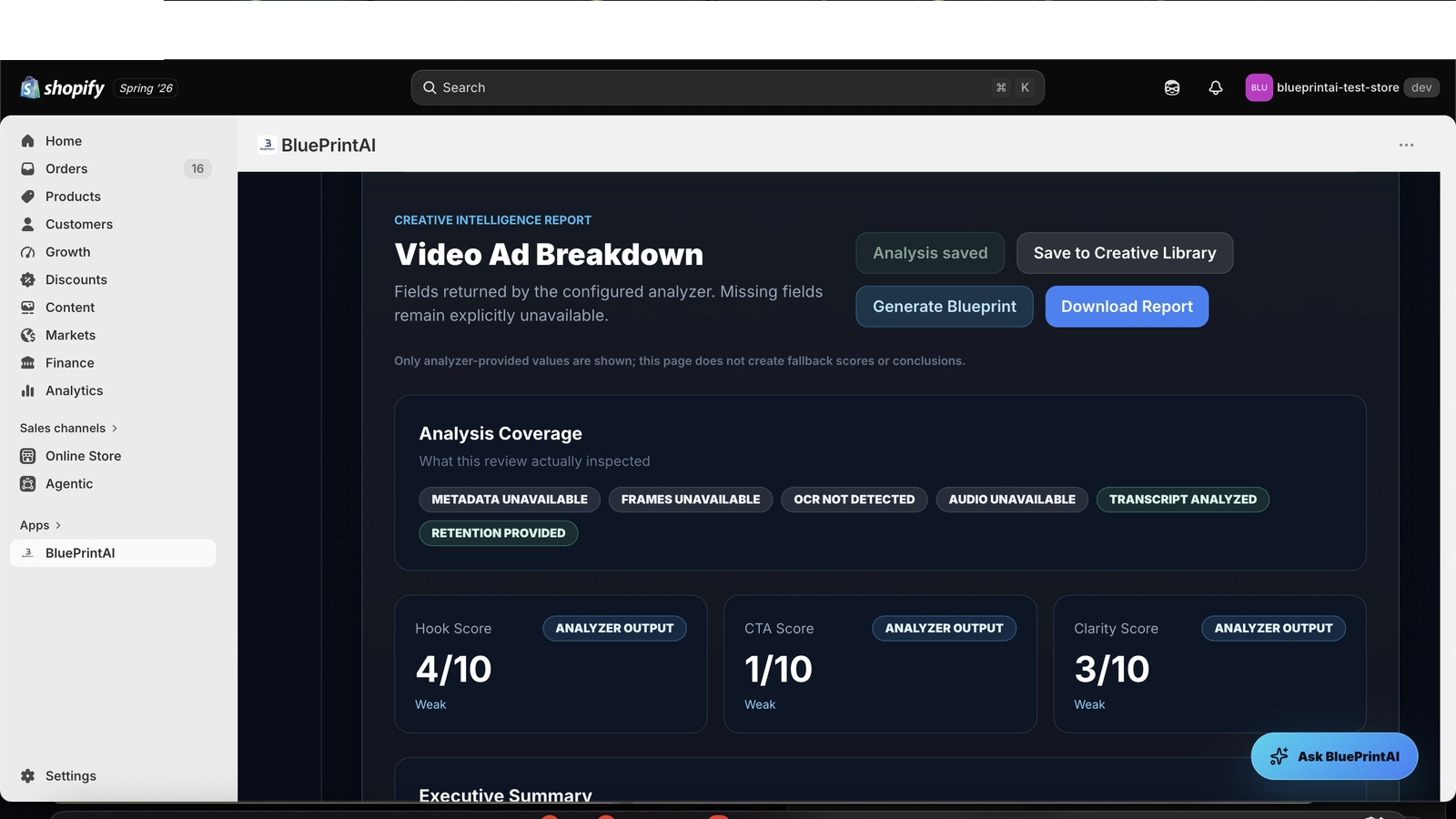Click the Analytics bar chart icon
Image resolution: width=1456 pixels, height=819 pixels.
point(27,390)
